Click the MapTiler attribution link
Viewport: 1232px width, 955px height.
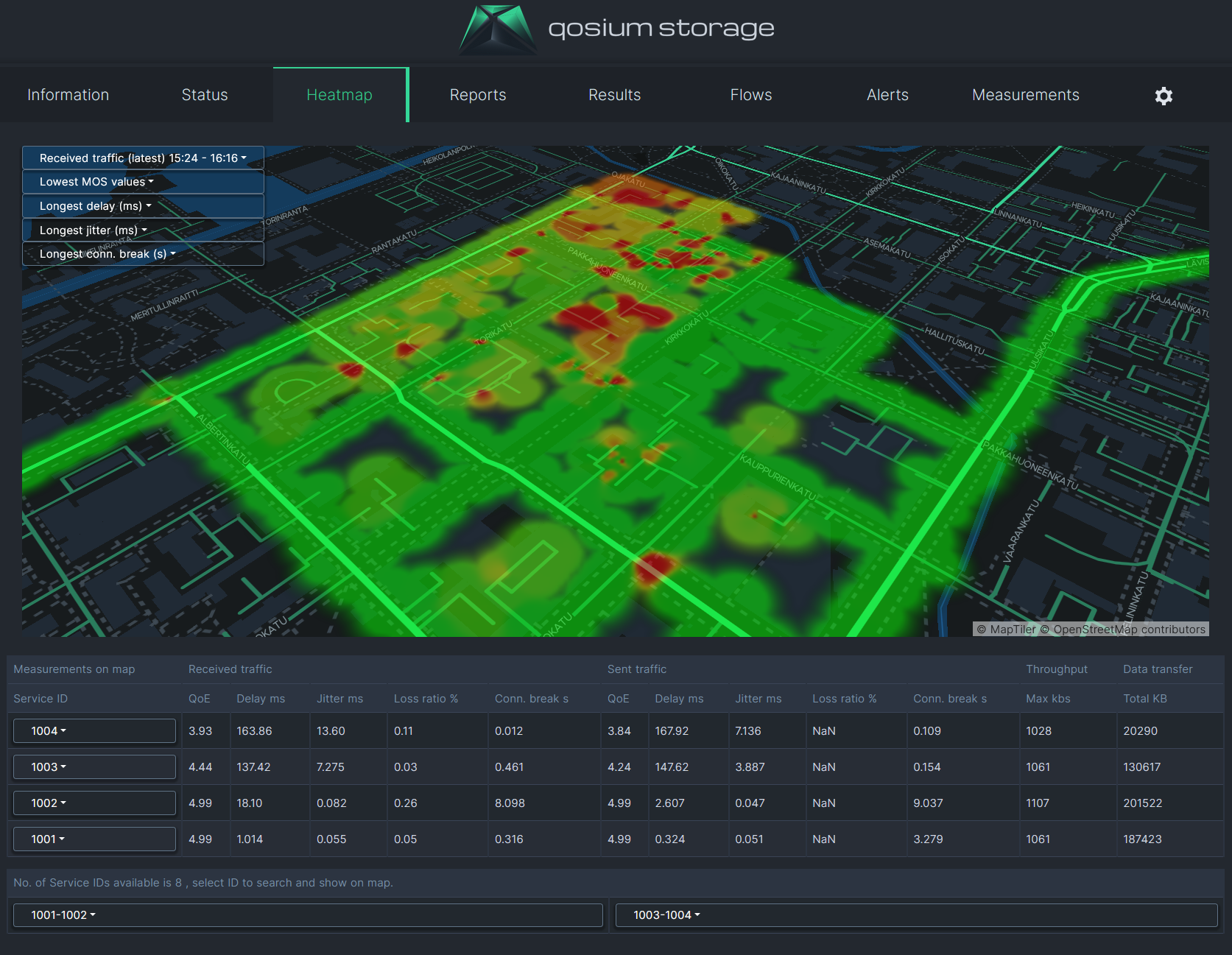[x=1013, y=630]
